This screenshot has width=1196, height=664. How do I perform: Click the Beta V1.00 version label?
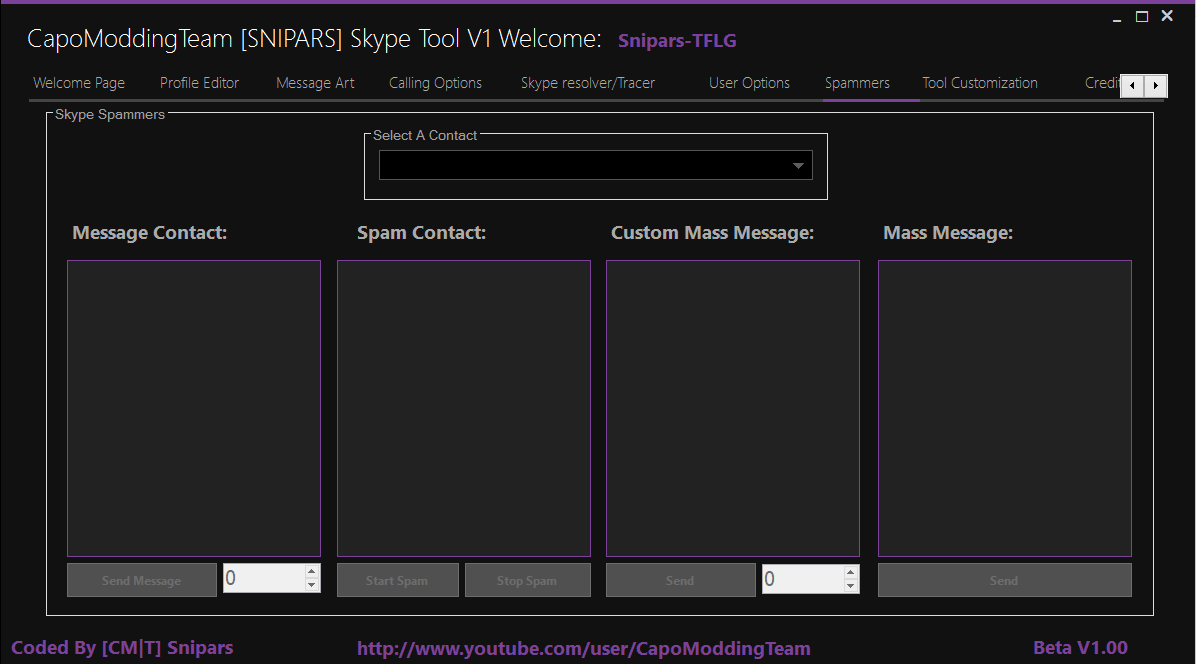click(x=1080, y=648)
